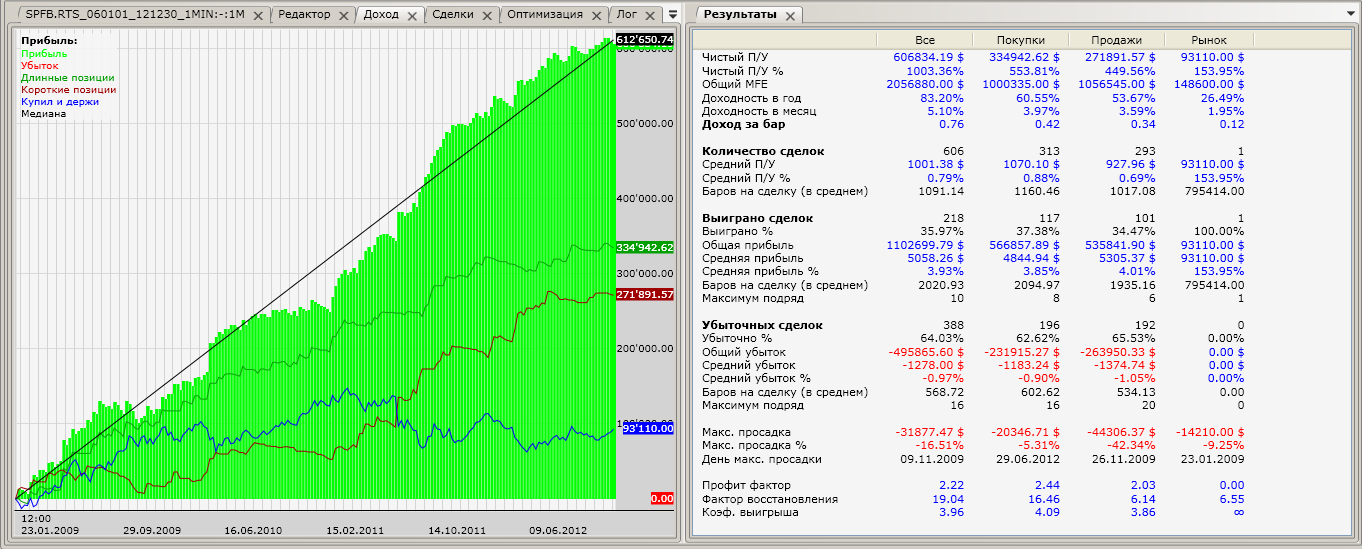Switch to the Сделки tab

[x=453, y=15]
